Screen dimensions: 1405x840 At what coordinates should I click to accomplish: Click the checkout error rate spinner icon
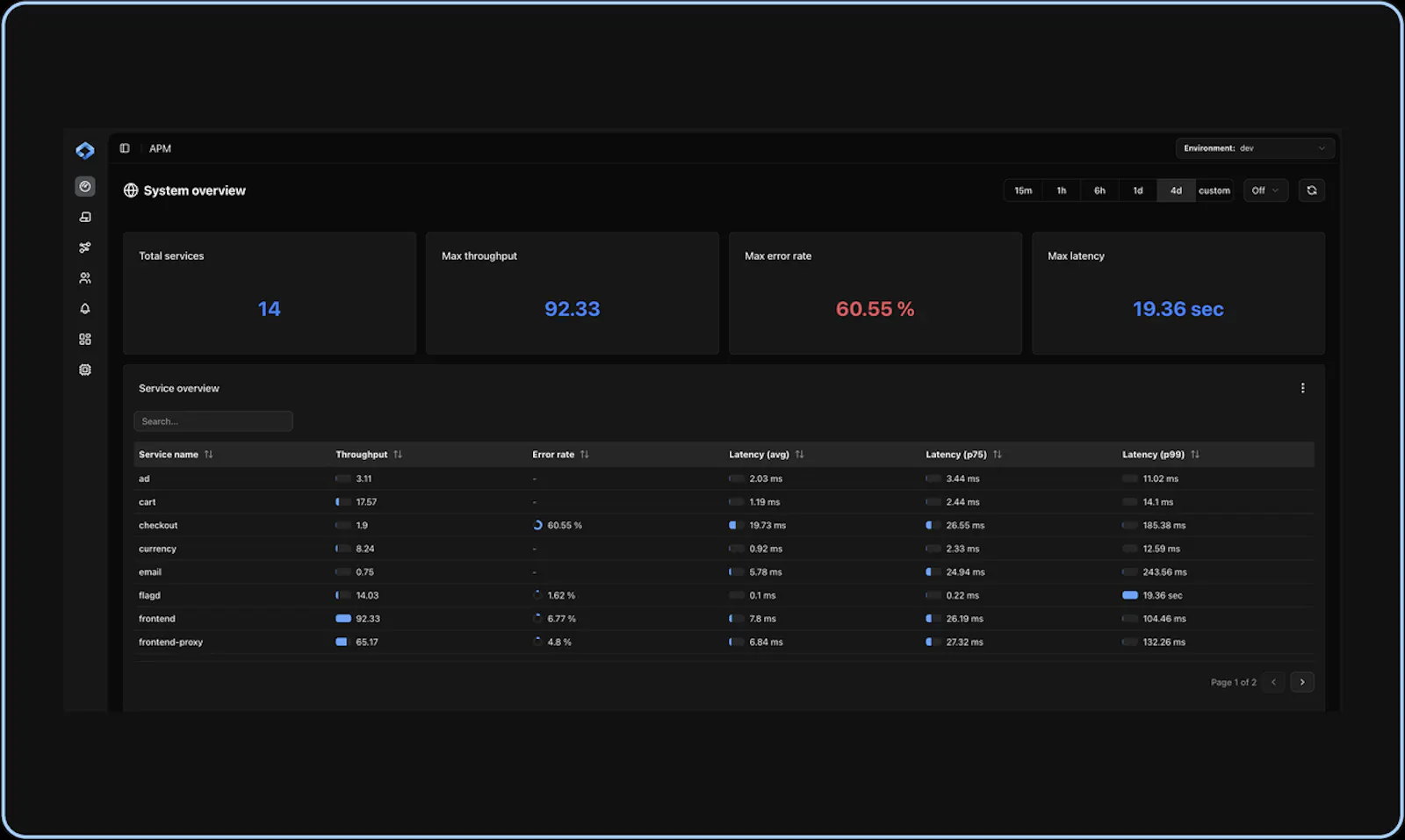[x=537, y=525]
